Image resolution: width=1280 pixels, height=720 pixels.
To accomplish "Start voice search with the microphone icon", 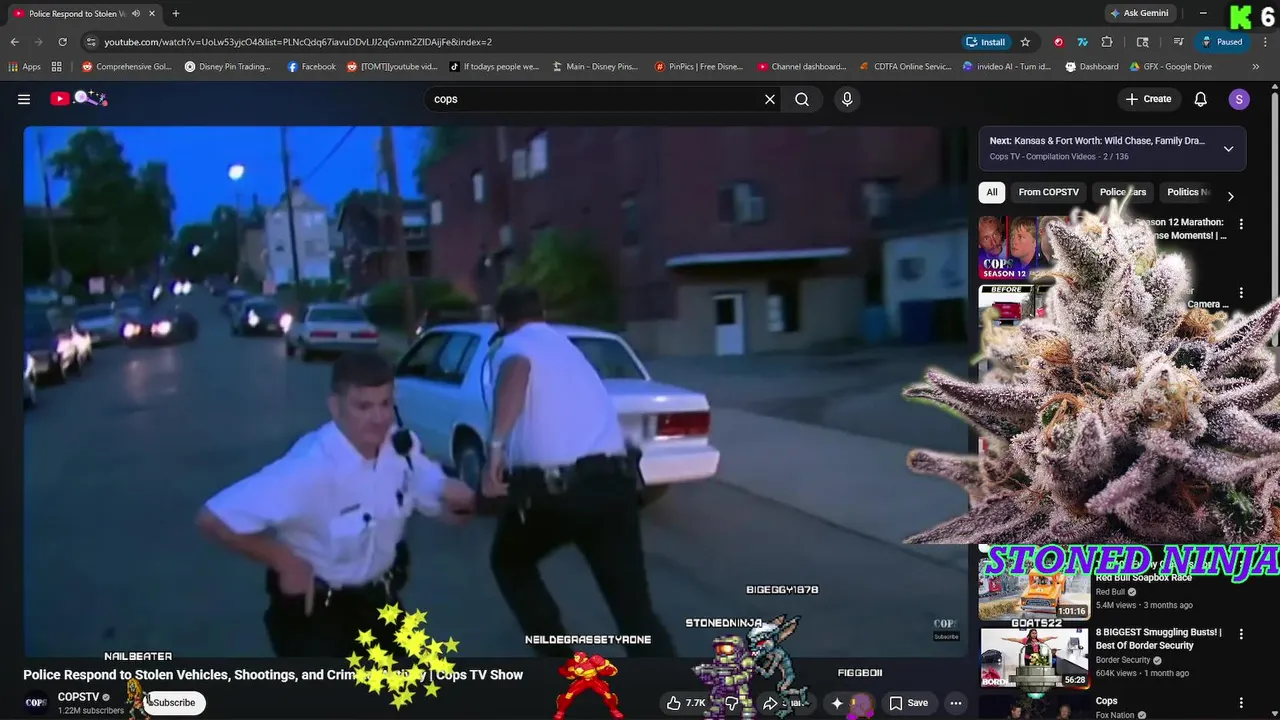I will [847, 99].
